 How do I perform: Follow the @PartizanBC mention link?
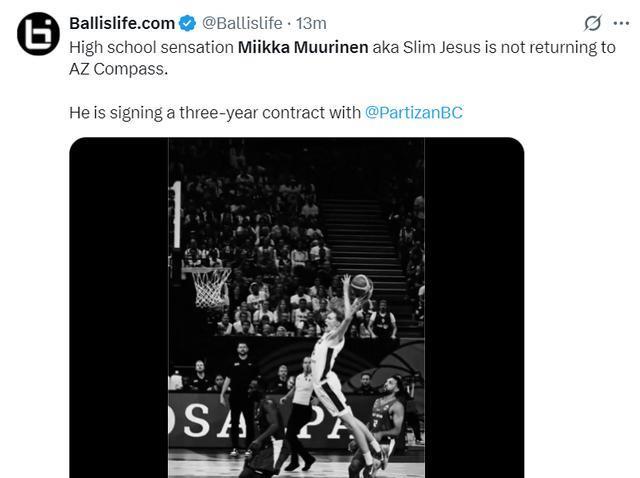click(413, 112)
